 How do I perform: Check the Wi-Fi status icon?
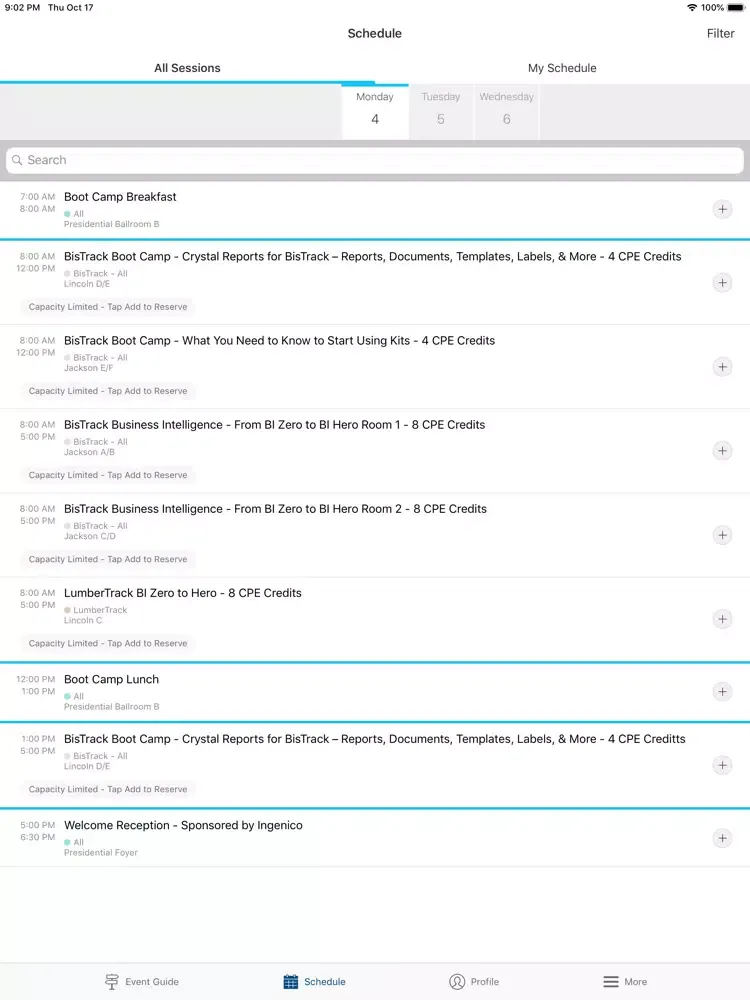692,8
